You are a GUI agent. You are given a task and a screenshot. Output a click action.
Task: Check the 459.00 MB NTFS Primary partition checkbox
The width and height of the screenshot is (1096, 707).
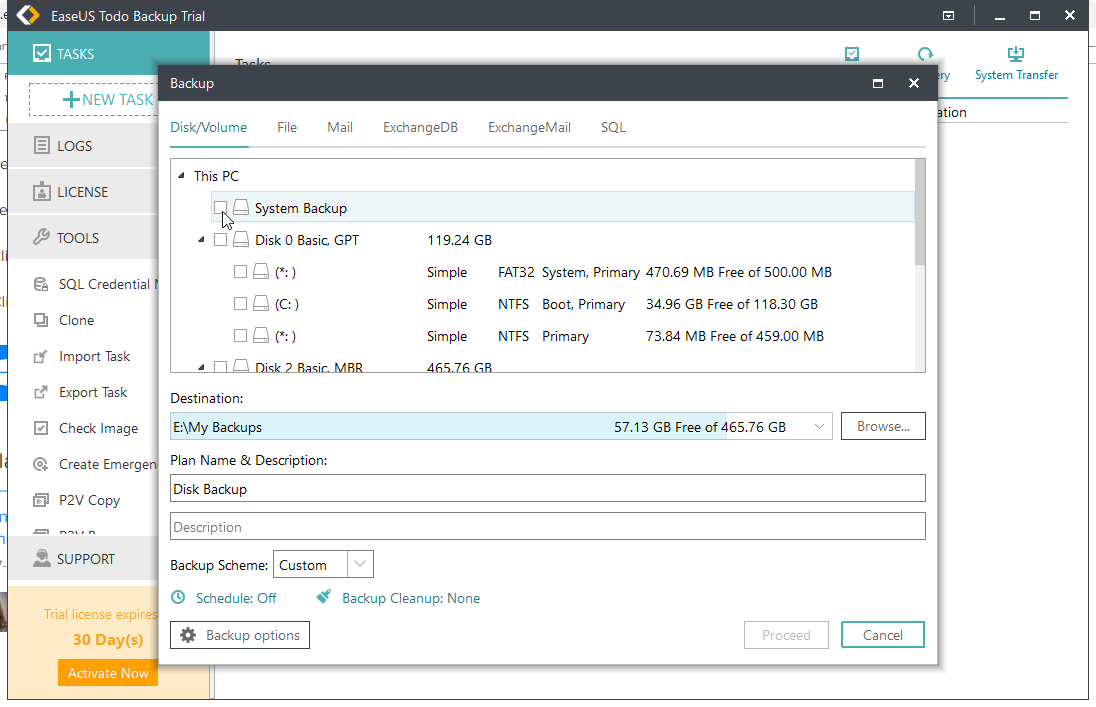240,336
